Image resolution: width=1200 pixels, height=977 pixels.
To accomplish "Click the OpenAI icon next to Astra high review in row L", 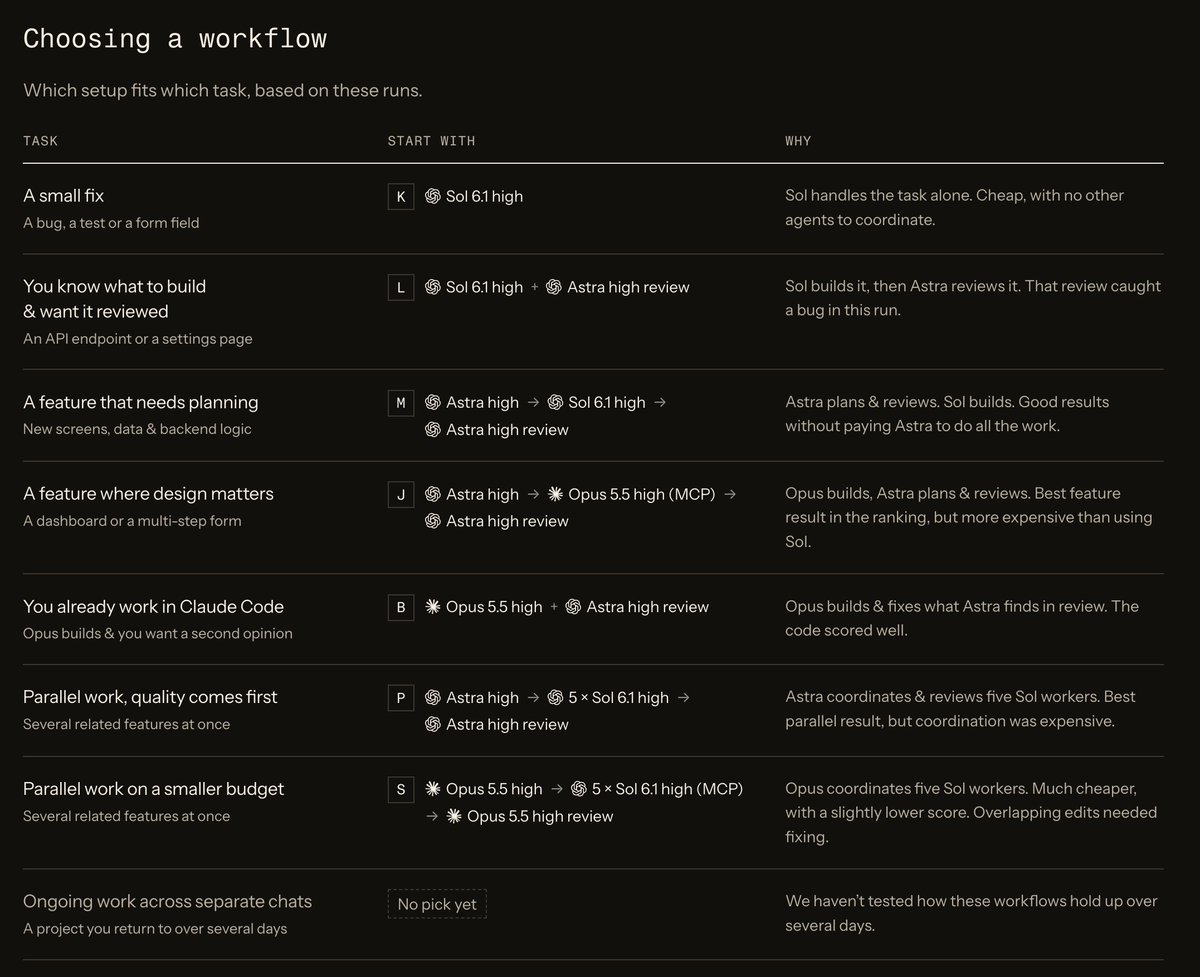I will [x=554, y=288].
